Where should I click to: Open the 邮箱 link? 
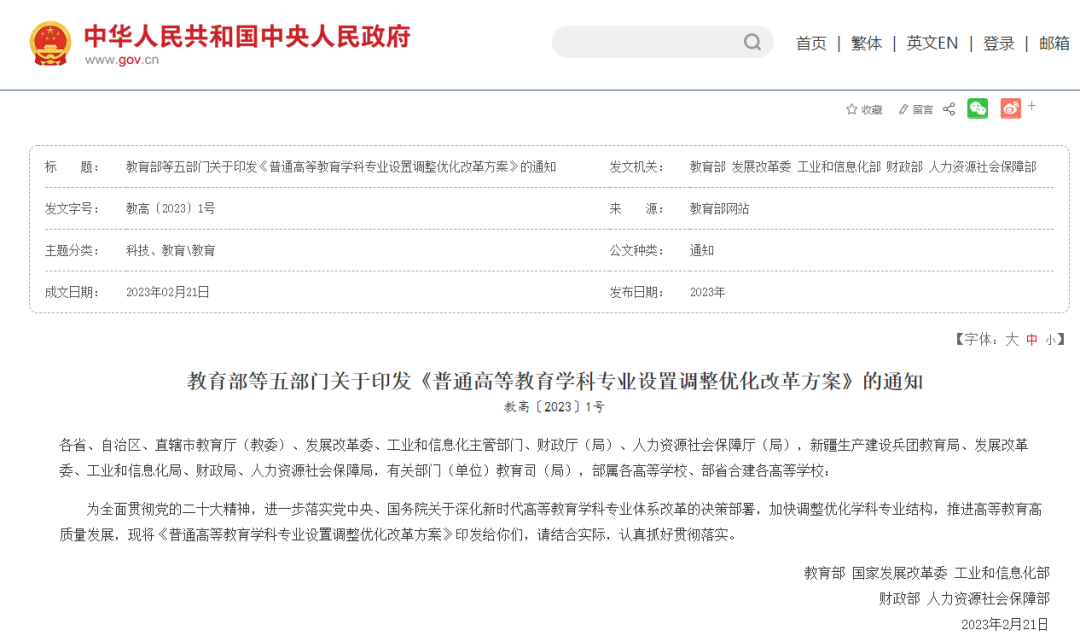coord(1054,43)
